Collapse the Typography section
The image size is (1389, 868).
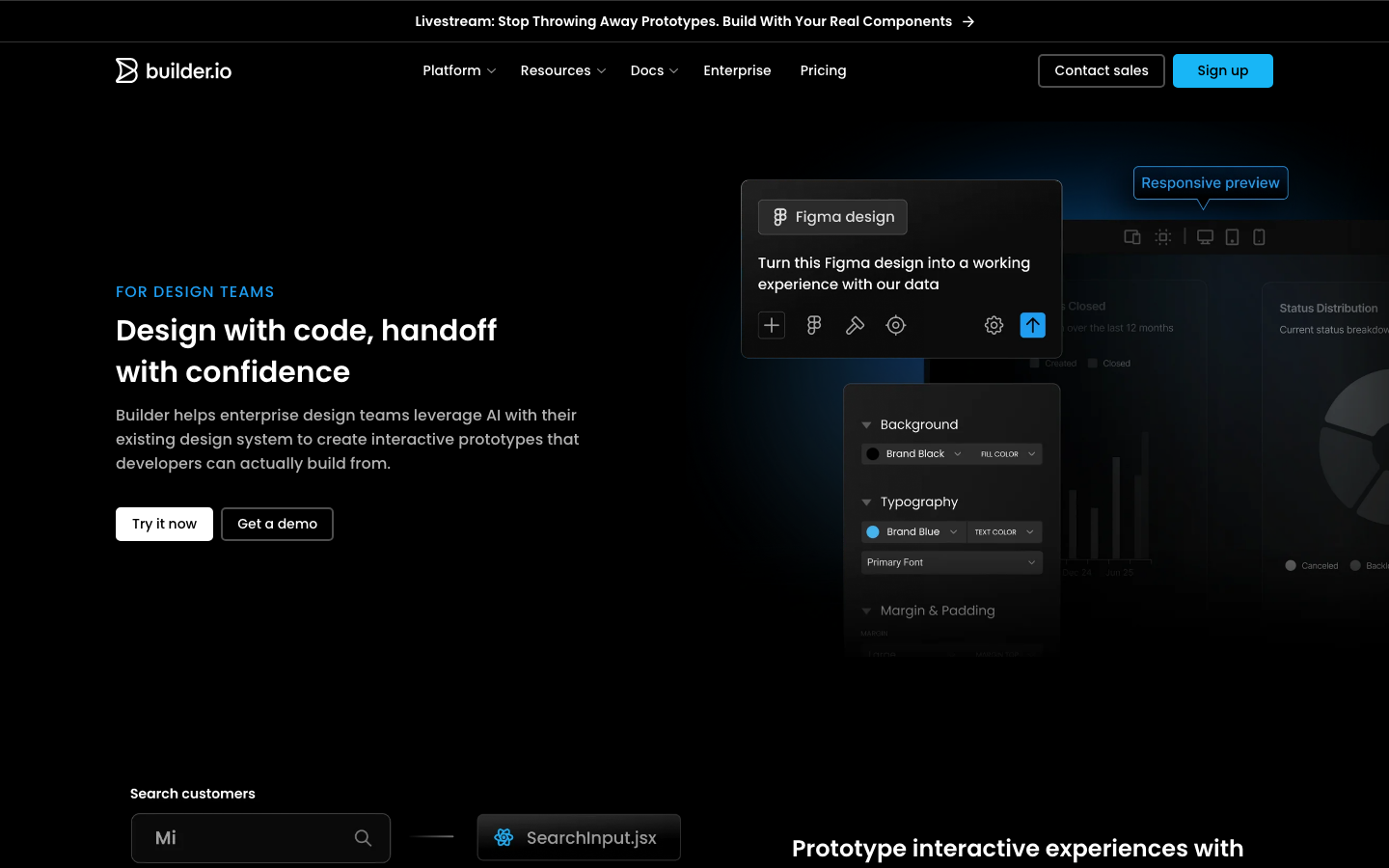866,502
